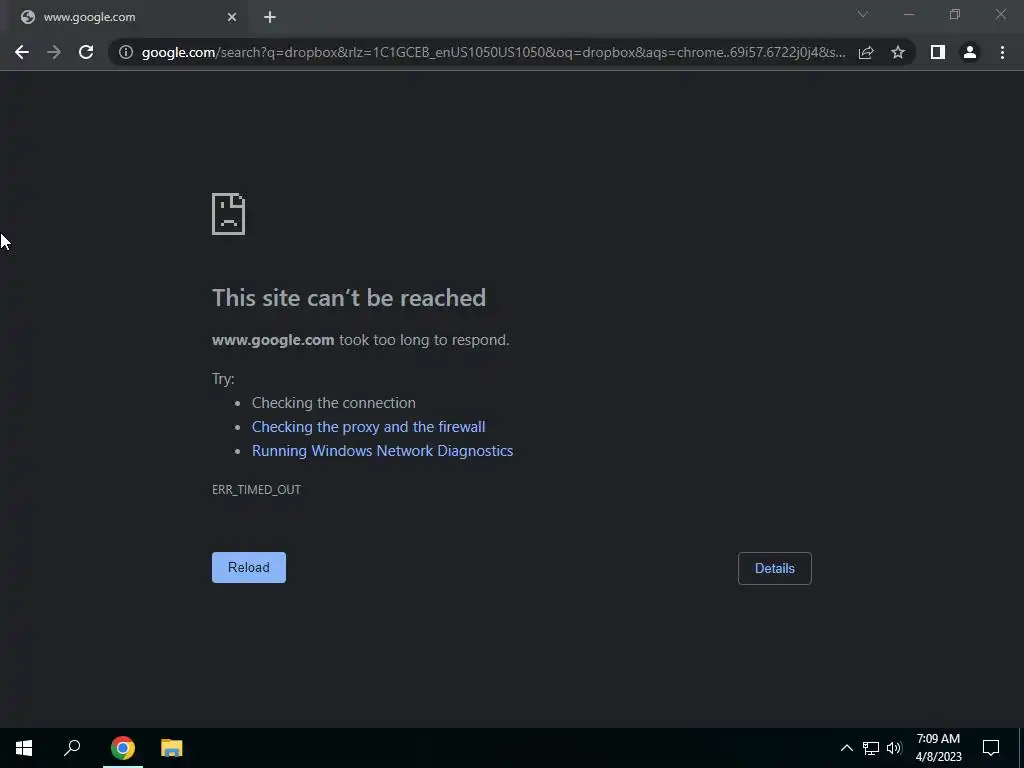Minimize the Chrome window

909,14
